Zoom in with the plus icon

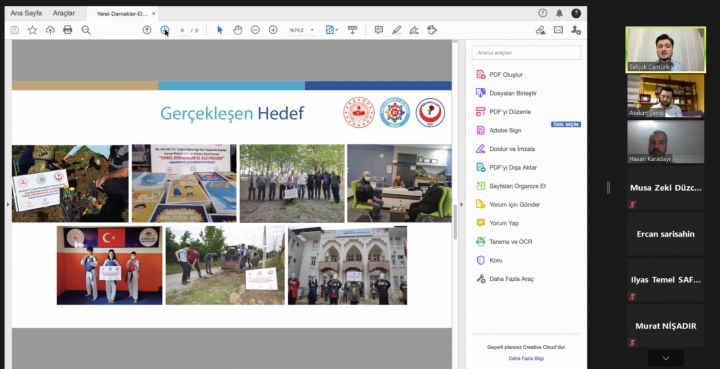coord(273,30)
